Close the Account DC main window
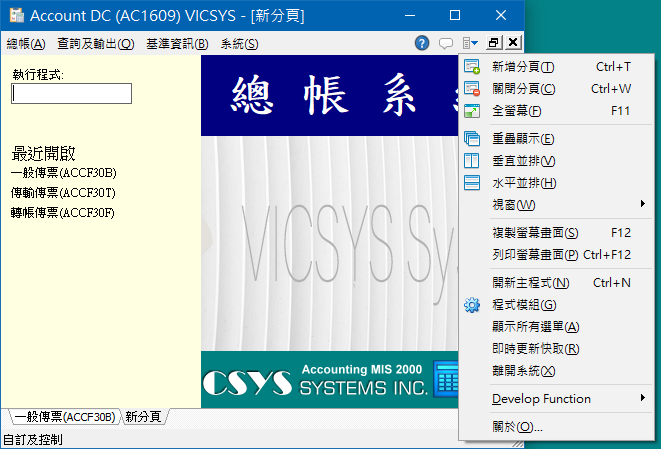661x449 pixels. point(501,15)
